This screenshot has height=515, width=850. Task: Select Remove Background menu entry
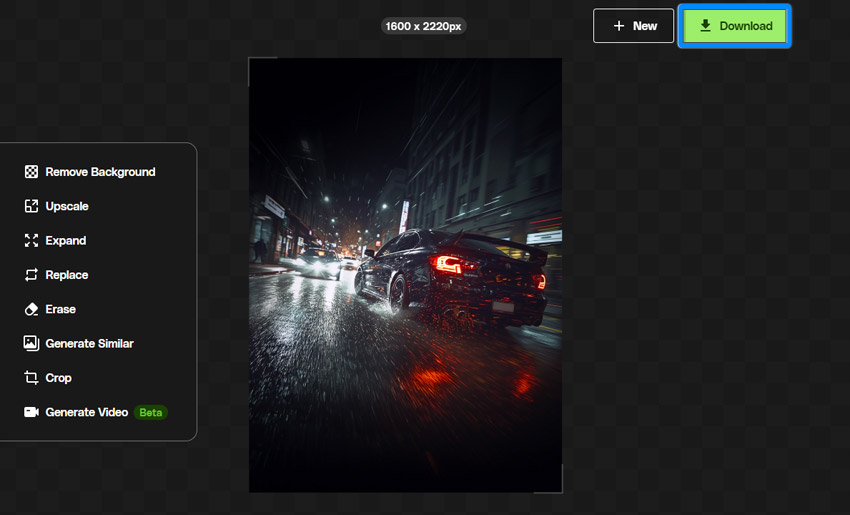point(100,172)
